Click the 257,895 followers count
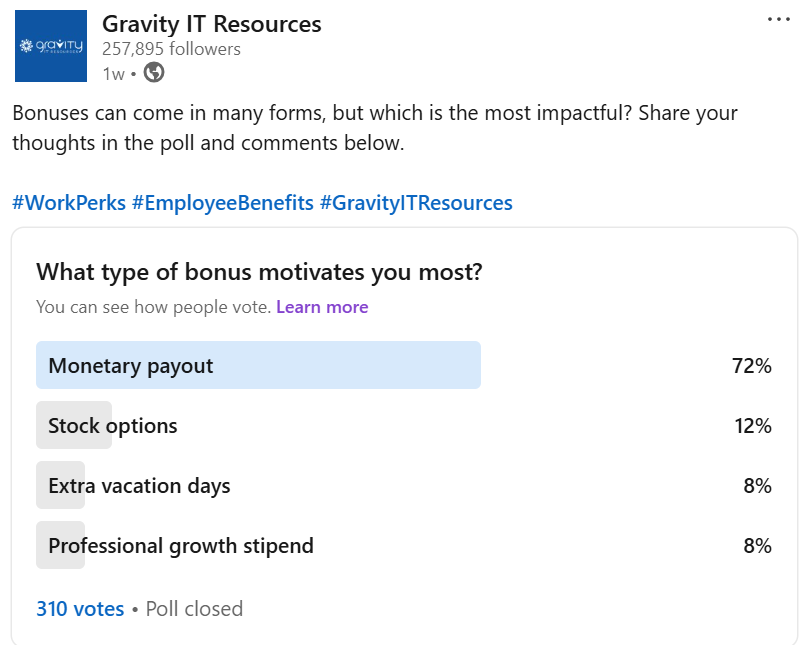The image size is (800, 645). coord(171,49)
